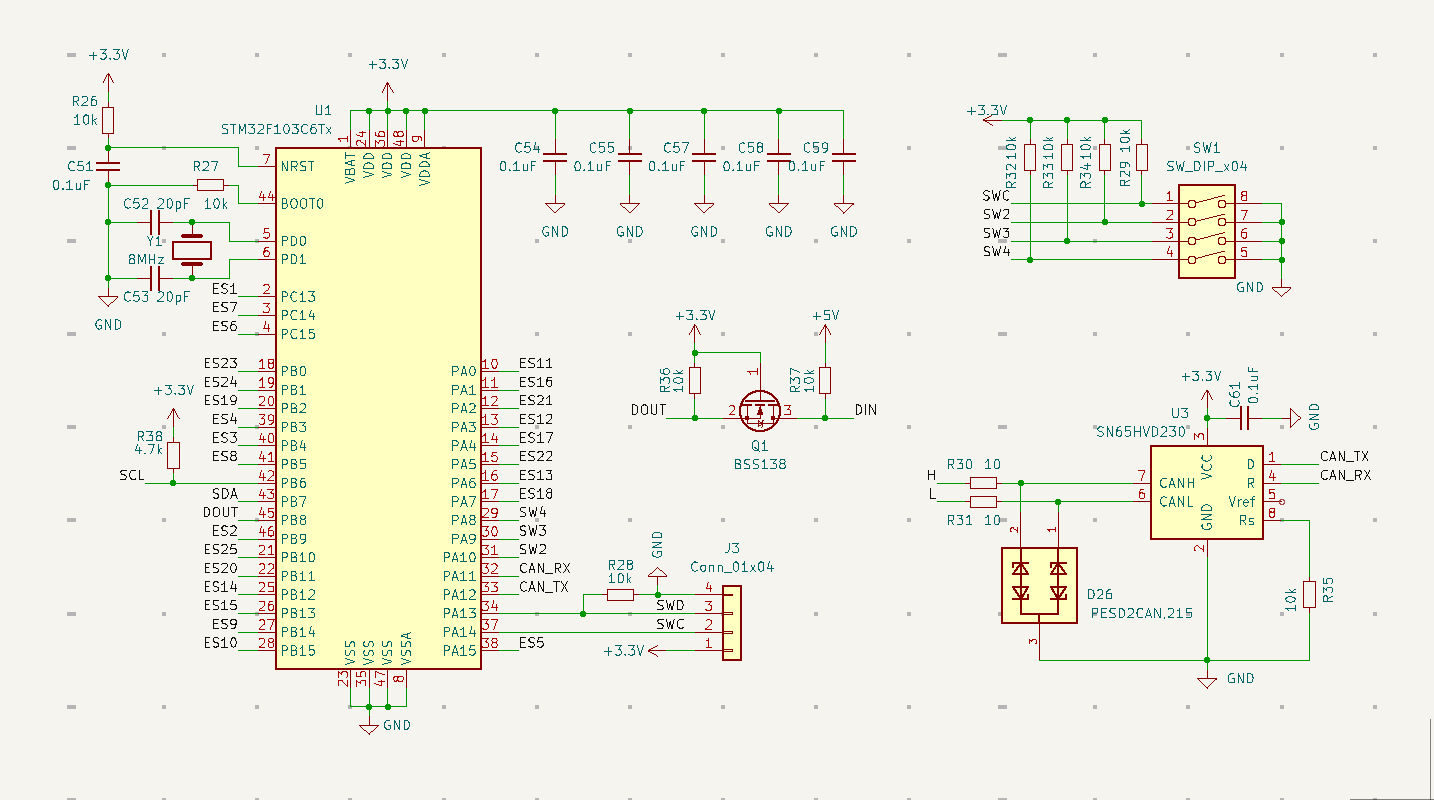Select the J3 Conn_01x04 connector symbol
This screenshot has height=800, width=1434.
pos(731,623)
